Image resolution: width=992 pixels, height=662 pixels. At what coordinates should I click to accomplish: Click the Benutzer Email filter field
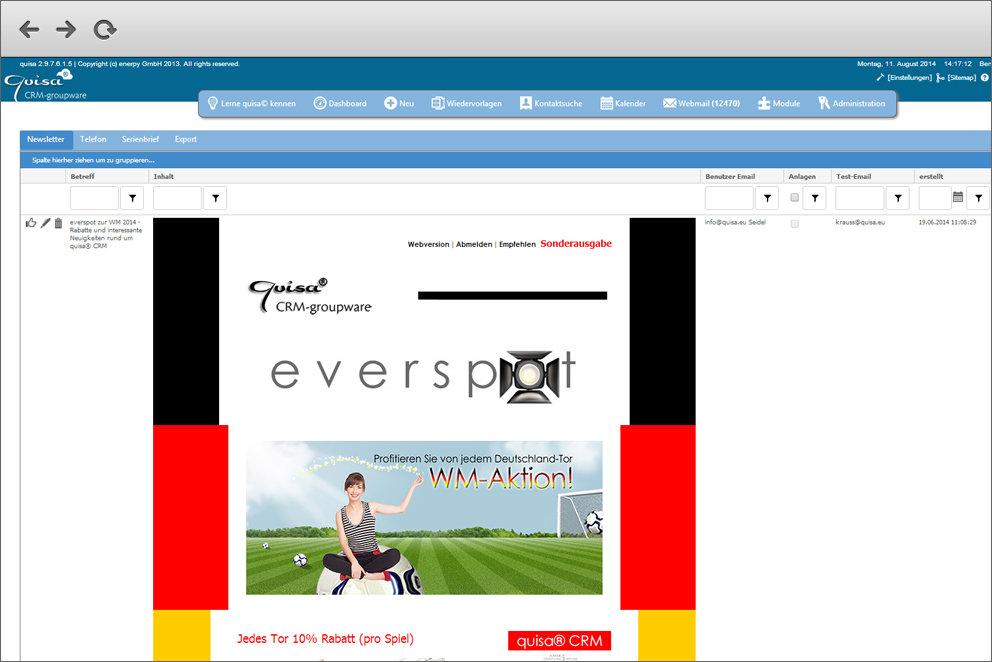click(729, 198)
